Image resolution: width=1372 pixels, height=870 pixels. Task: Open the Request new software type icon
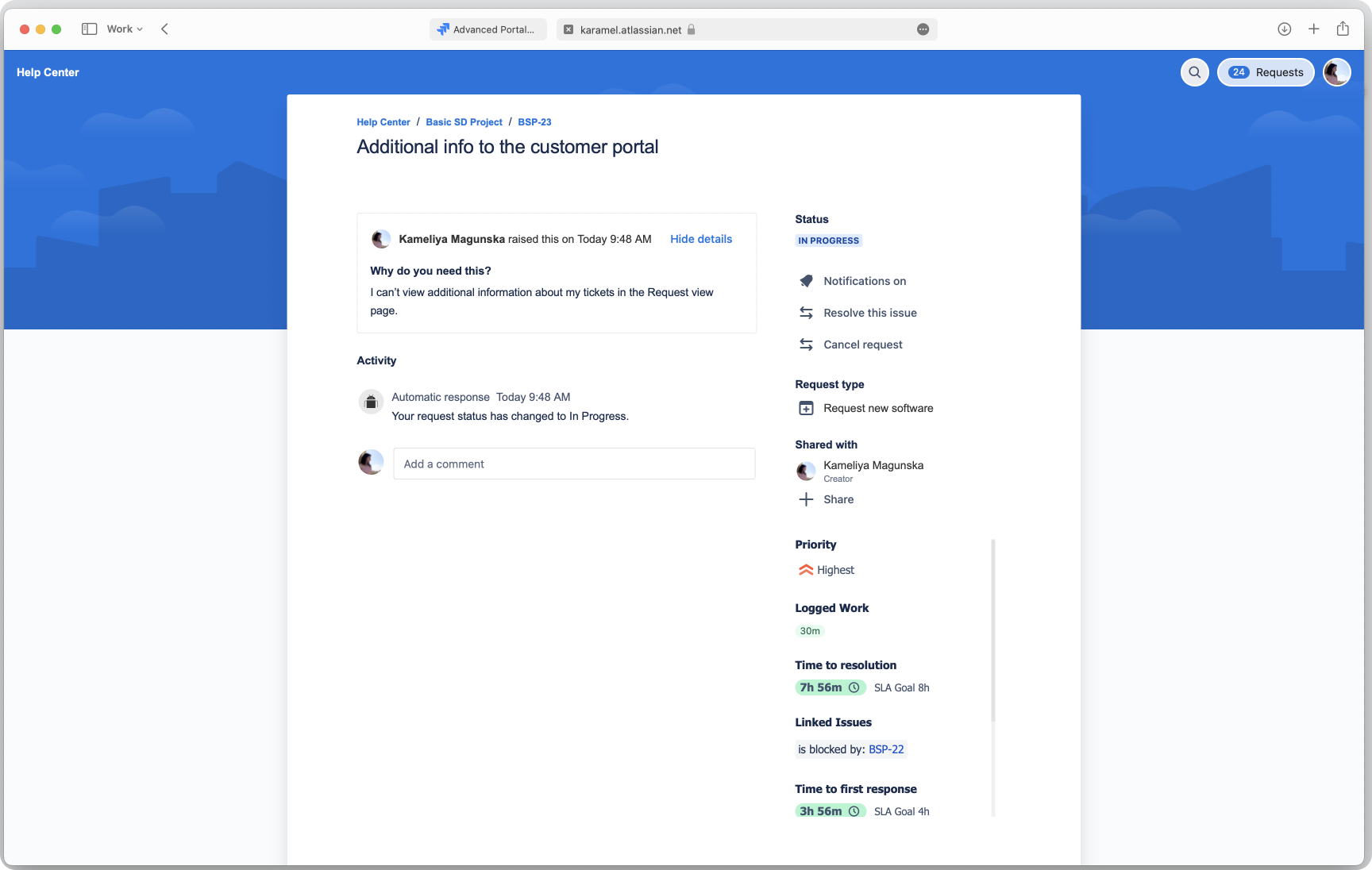coord(806,408)
